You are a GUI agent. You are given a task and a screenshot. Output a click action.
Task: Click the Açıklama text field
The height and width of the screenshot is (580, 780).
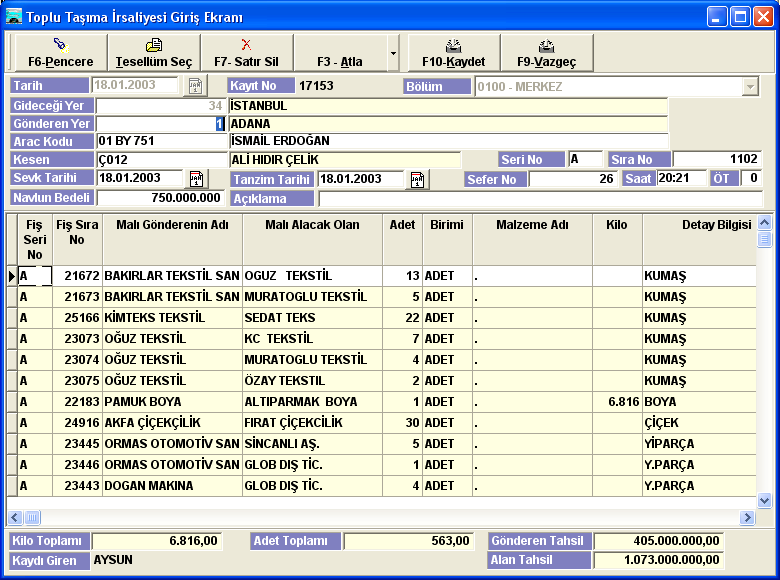pos(540,198)
